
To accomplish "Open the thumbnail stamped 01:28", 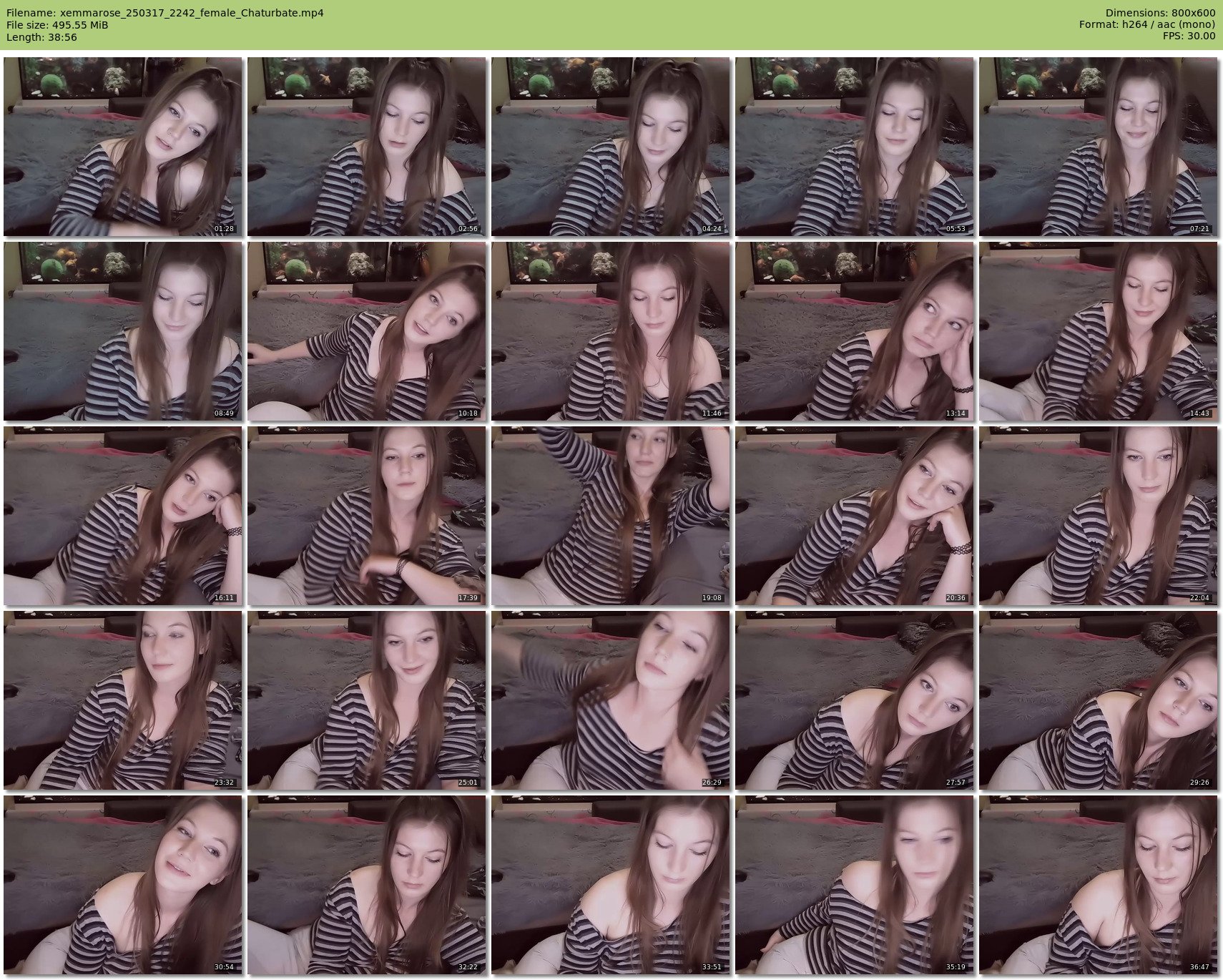I will click(123, 147).
